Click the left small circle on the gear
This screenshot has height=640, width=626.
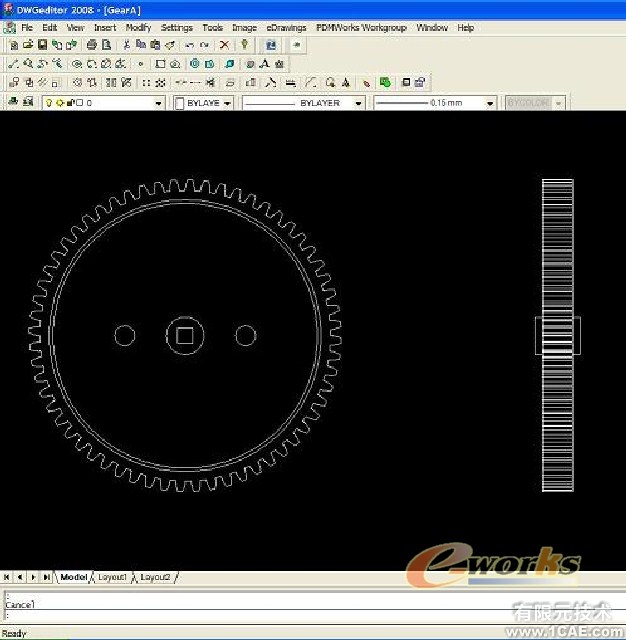pyautogui.click(x=124, y=336)
